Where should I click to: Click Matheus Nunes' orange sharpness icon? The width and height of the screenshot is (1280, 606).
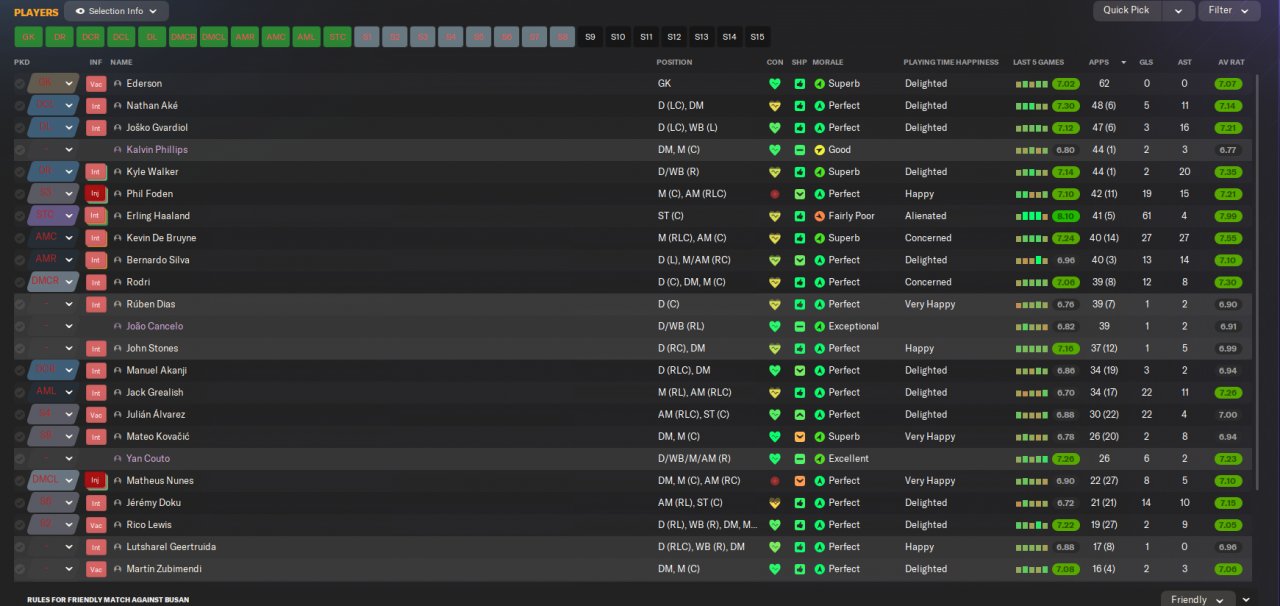(800, 481)
